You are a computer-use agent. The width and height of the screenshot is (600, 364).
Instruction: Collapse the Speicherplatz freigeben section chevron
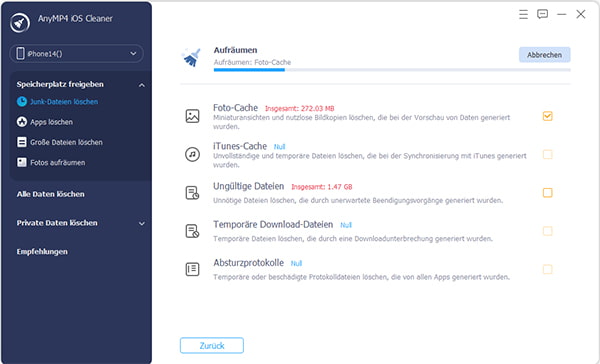pyautogui.click(x=142, y=85)
